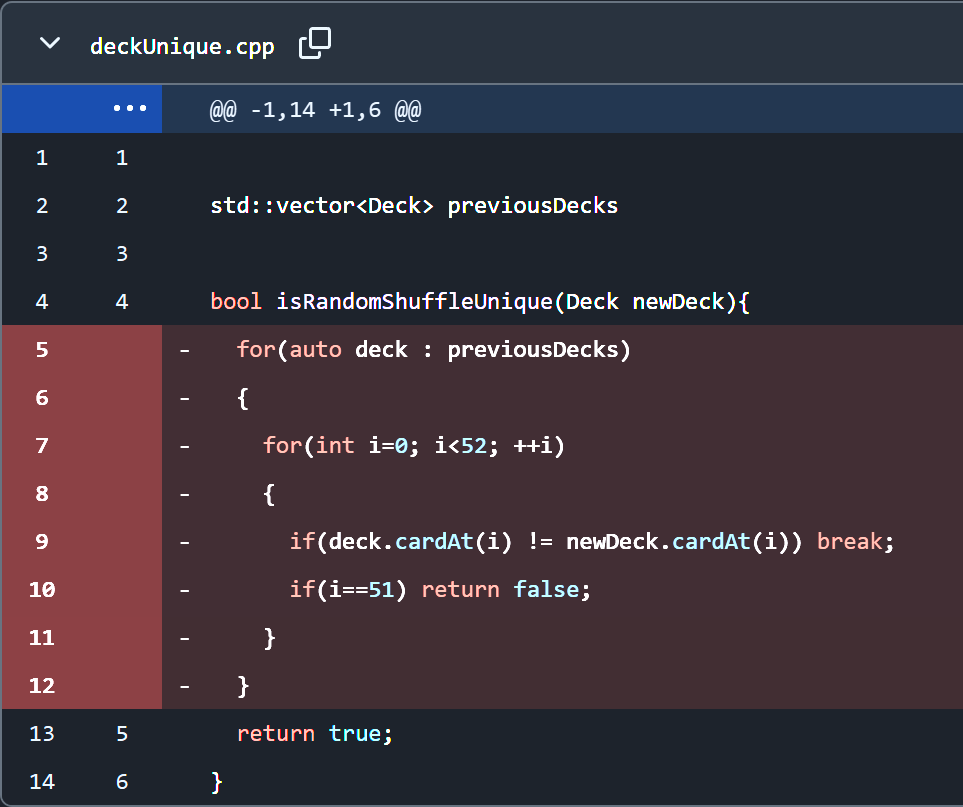Click the cardAt comparison break line
Viewport: 963px width, 807px height.
pyautogui.click(x=590, y=542)
